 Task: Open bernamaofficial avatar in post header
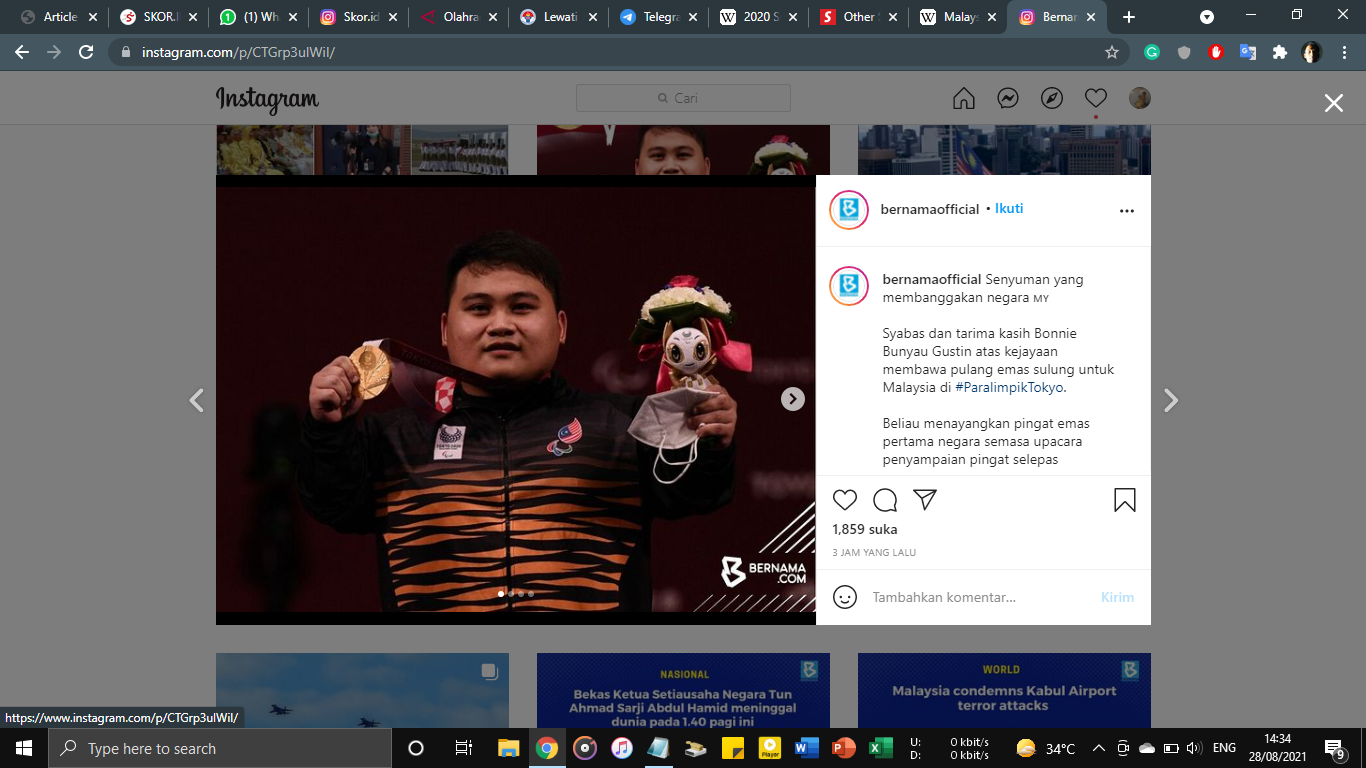[x=849, y=209]
